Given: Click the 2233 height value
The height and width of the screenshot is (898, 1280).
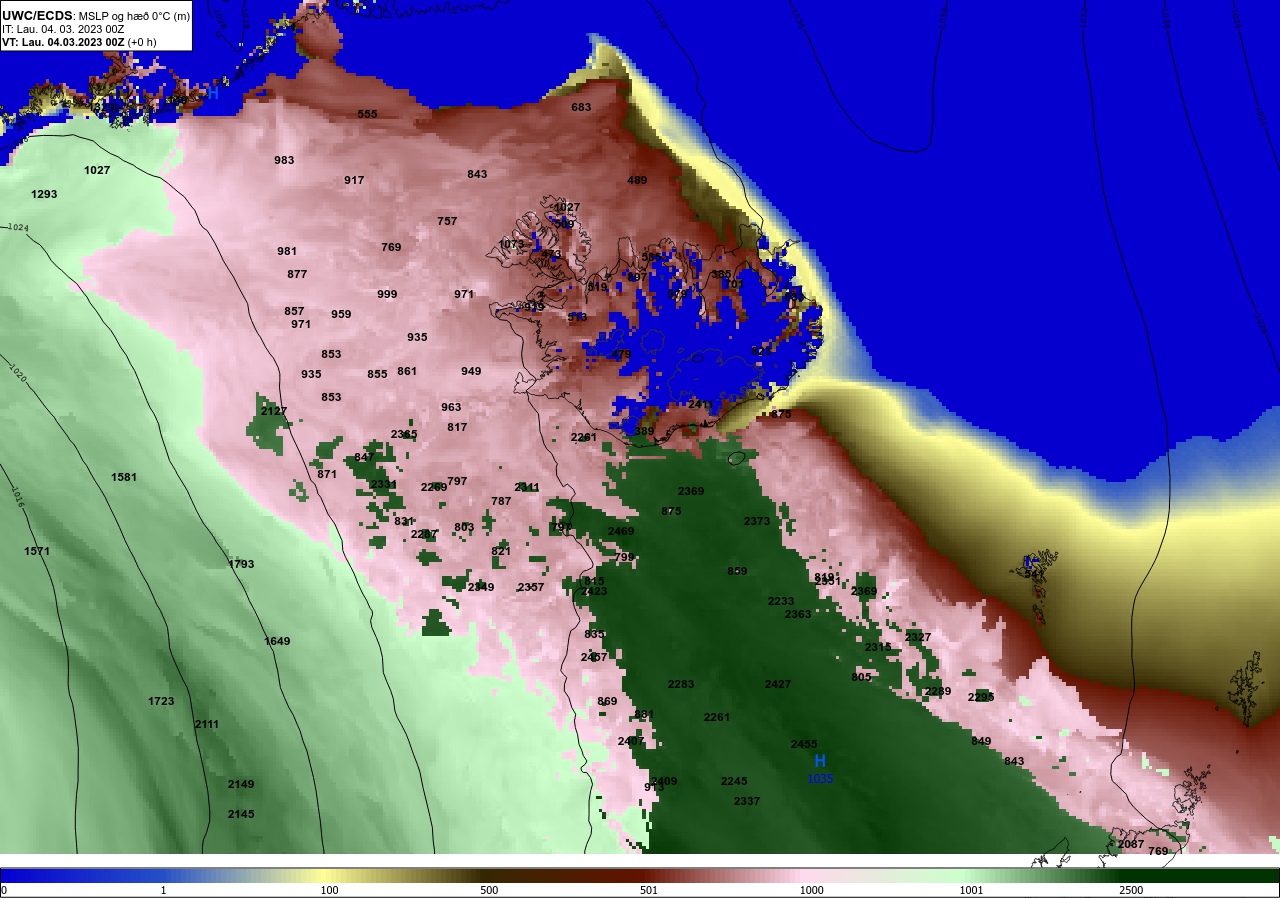Looking at the screenshot, I should (x=781, y=601).
